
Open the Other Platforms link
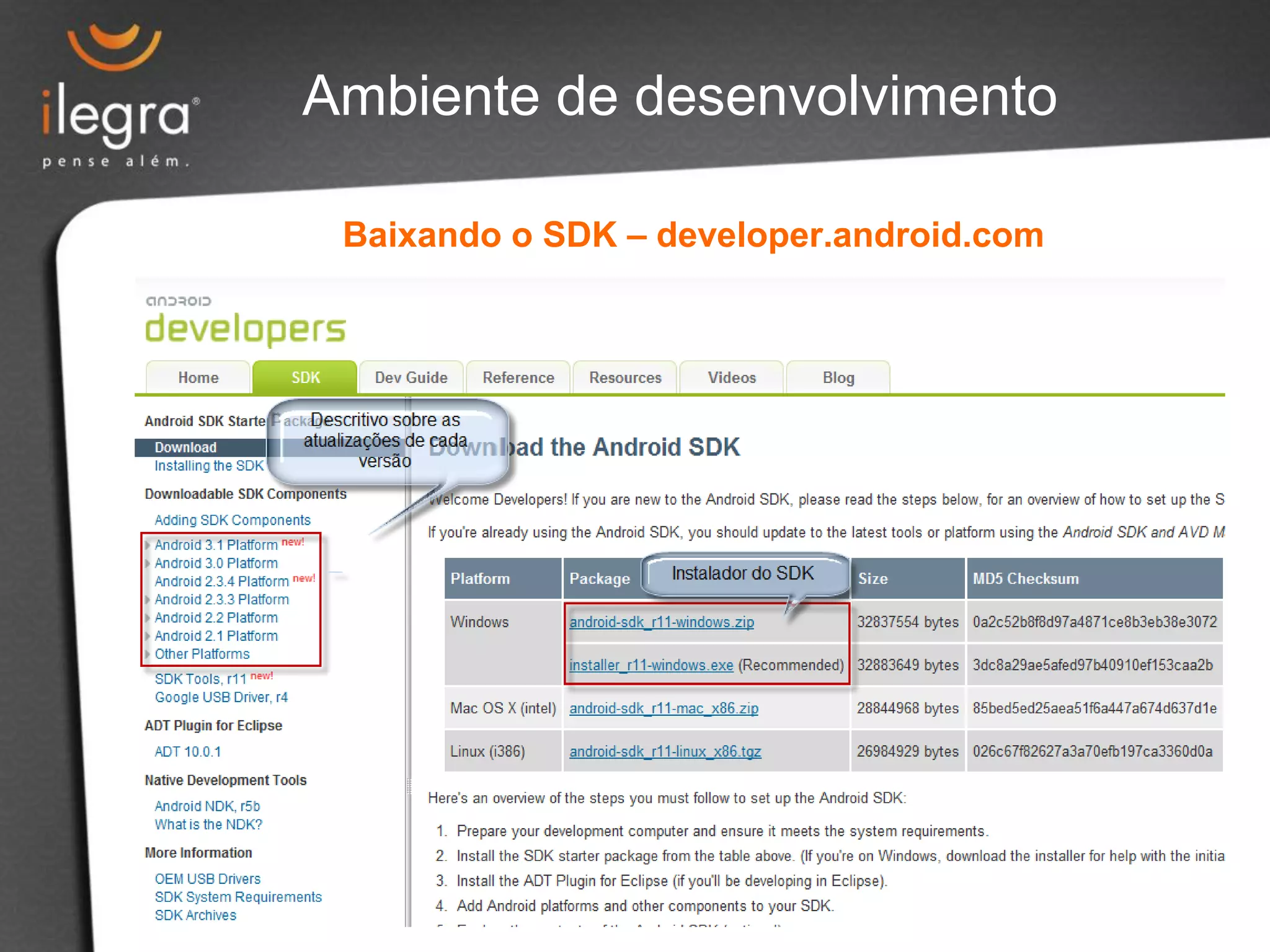(x=202, y=654)
